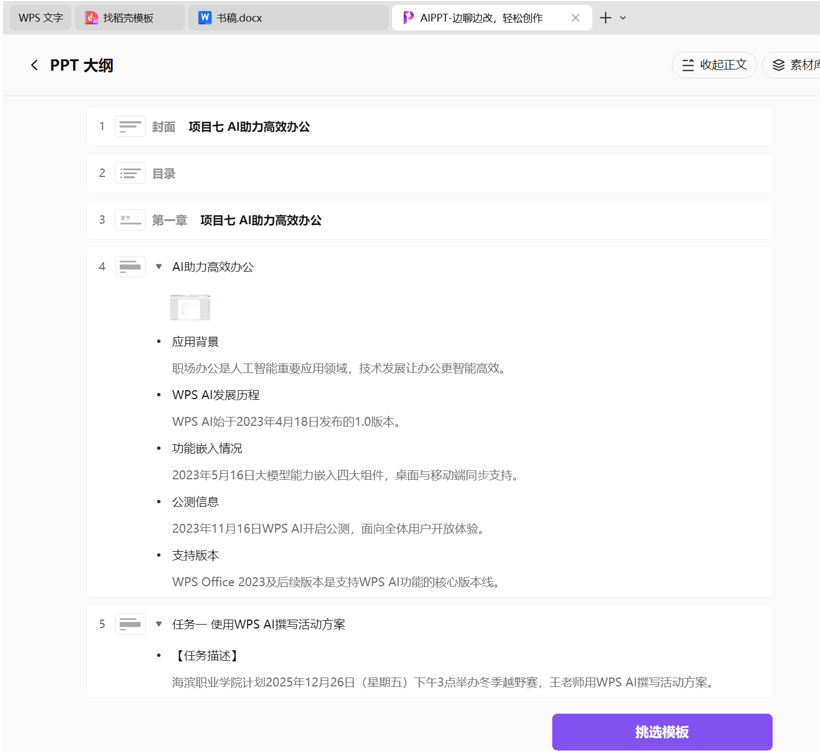The image size is (820, 751).
Task: Click the 应用背景 bullet heading
Action: [196, 342]
